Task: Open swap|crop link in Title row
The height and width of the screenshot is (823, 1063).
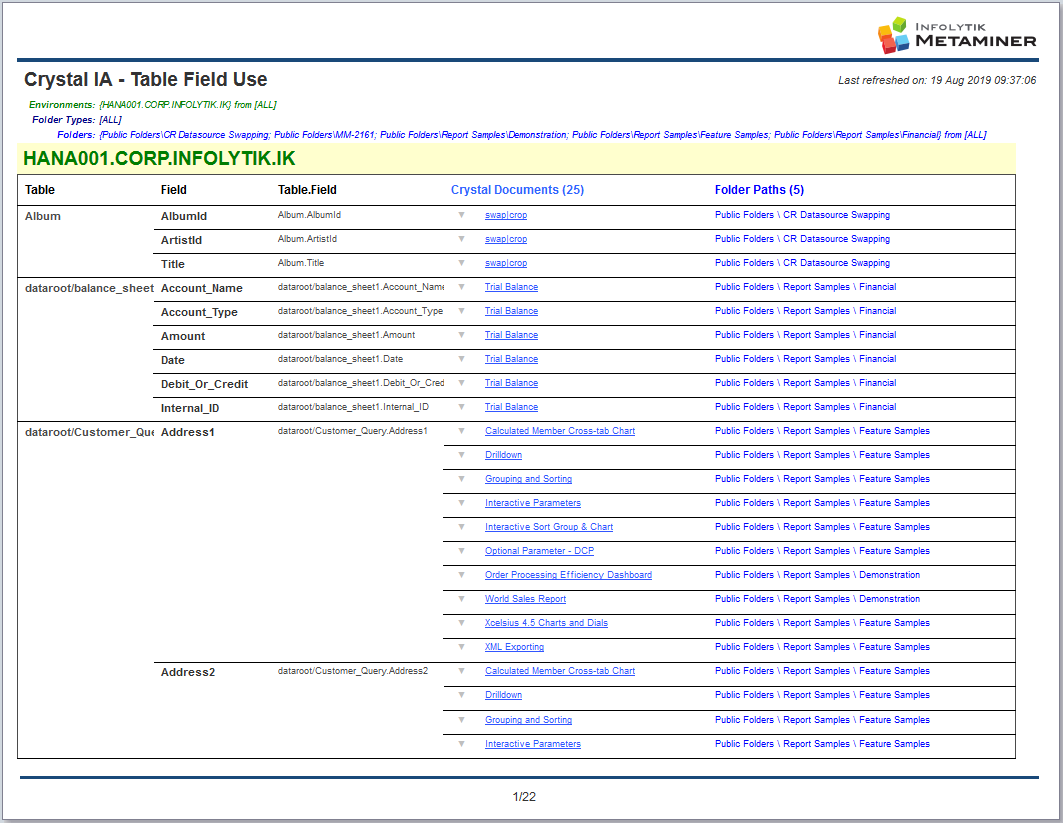Action: click(x=506, y=263)
